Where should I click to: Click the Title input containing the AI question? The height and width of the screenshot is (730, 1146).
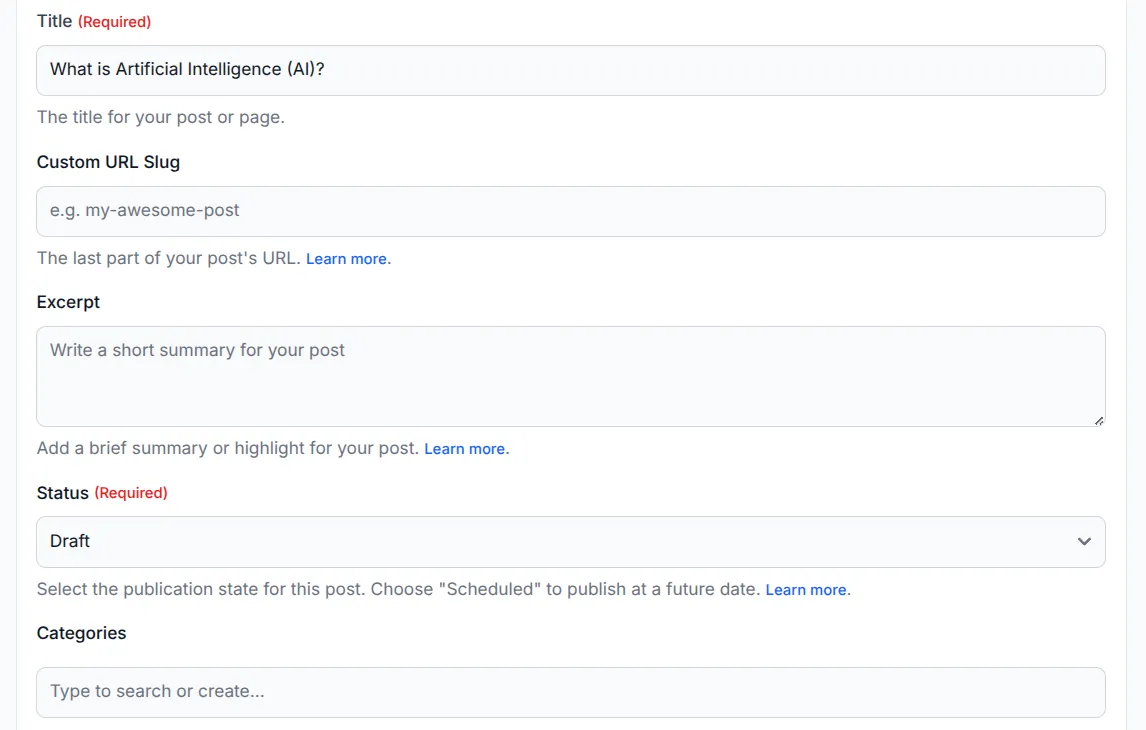point(570,70)
